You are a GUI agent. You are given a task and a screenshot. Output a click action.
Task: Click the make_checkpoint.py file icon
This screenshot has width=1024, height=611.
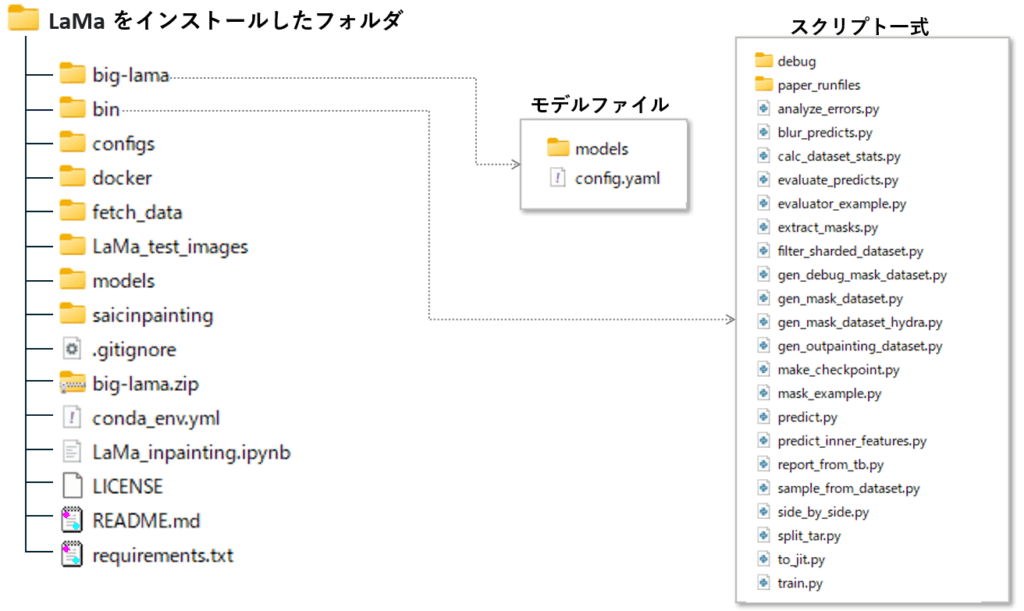coord(763,369)
